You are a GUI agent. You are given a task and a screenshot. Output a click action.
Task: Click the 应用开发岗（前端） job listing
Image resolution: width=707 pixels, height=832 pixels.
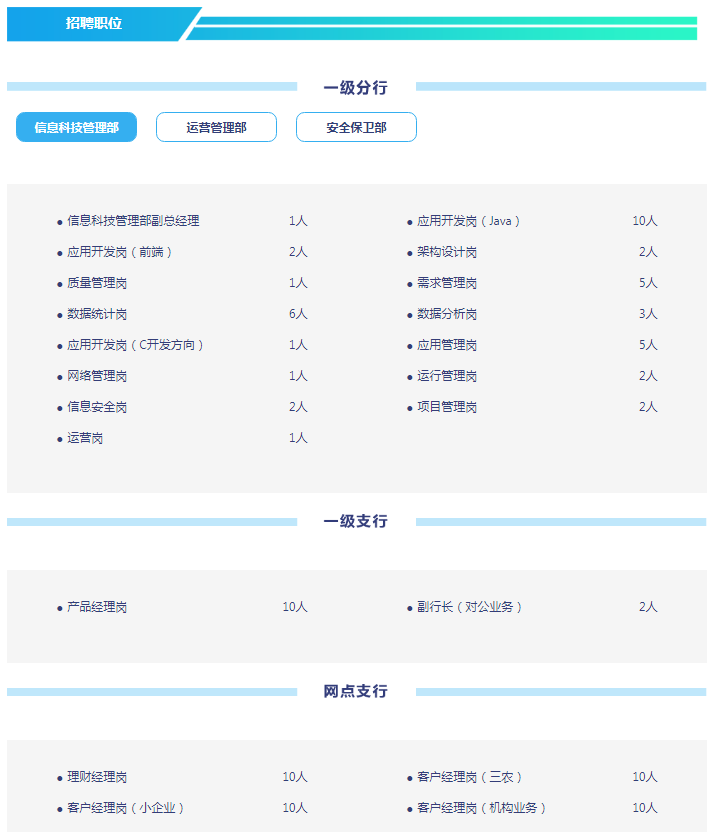[120, 252]
